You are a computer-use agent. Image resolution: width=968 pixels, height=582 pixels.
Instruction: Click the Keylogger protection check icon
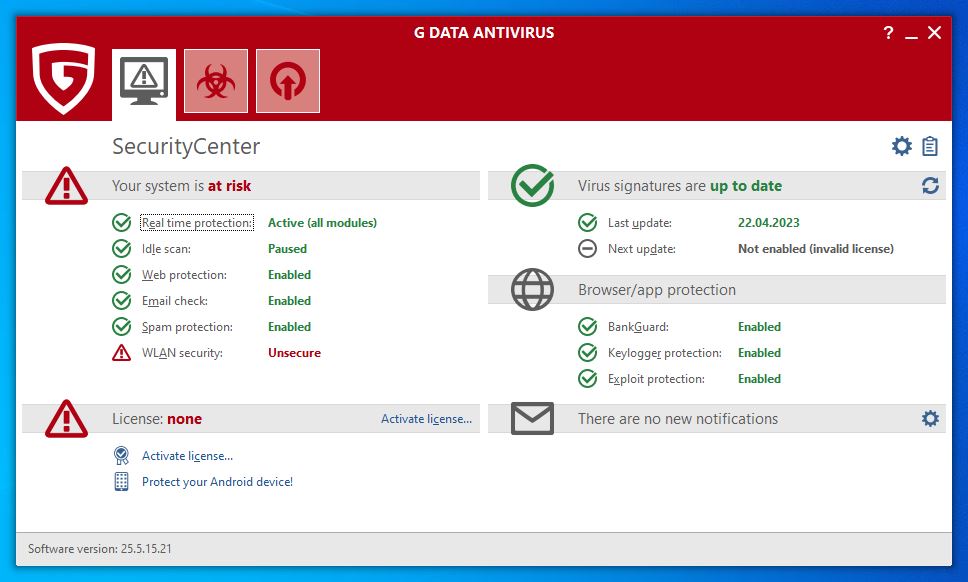pyautogui.click(x=588, y=352)
